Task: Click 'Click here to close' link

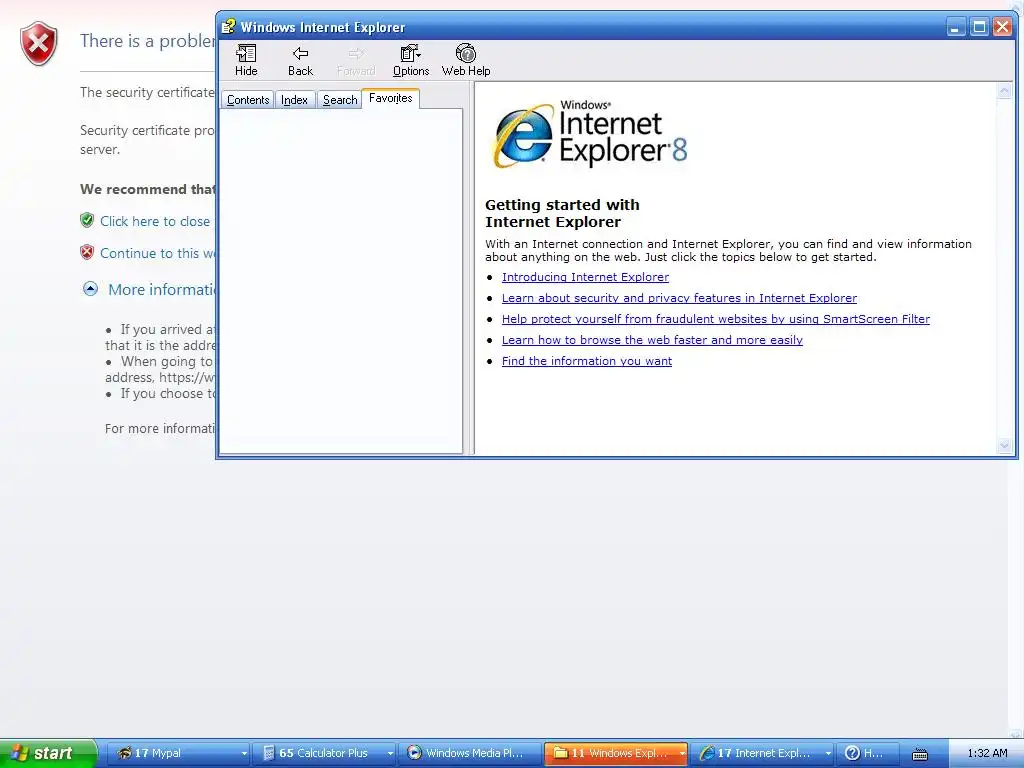Action: [x=155, y=221]
